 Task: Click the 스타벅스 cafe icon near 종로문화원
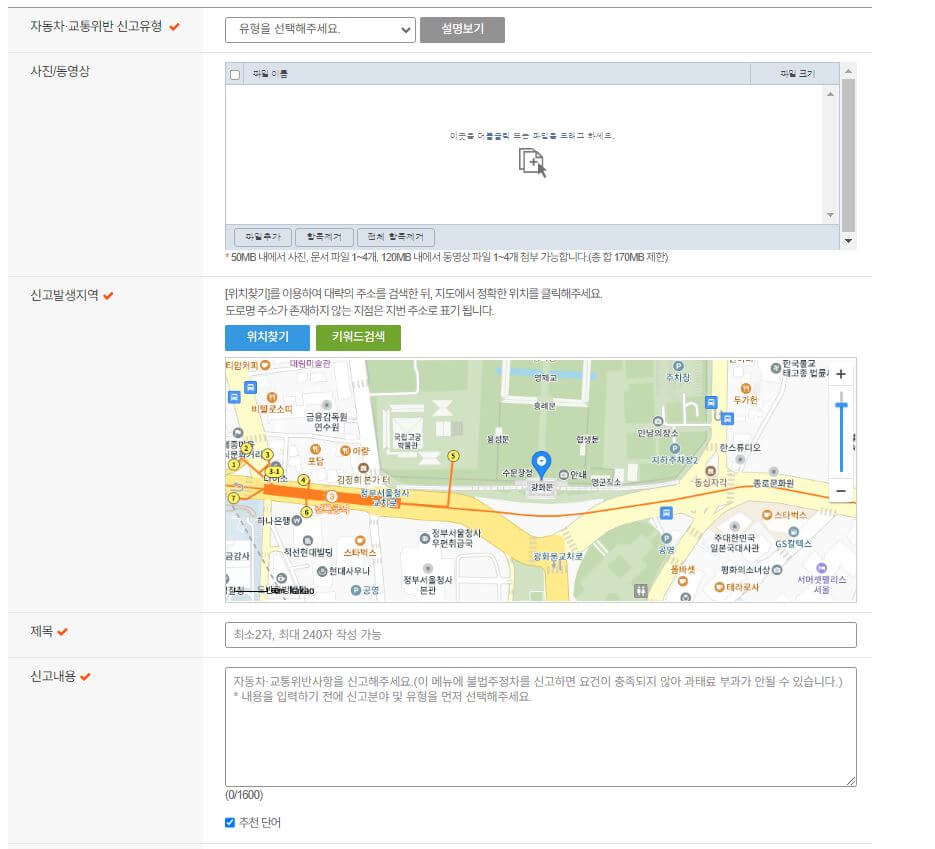tap(767, 515)
